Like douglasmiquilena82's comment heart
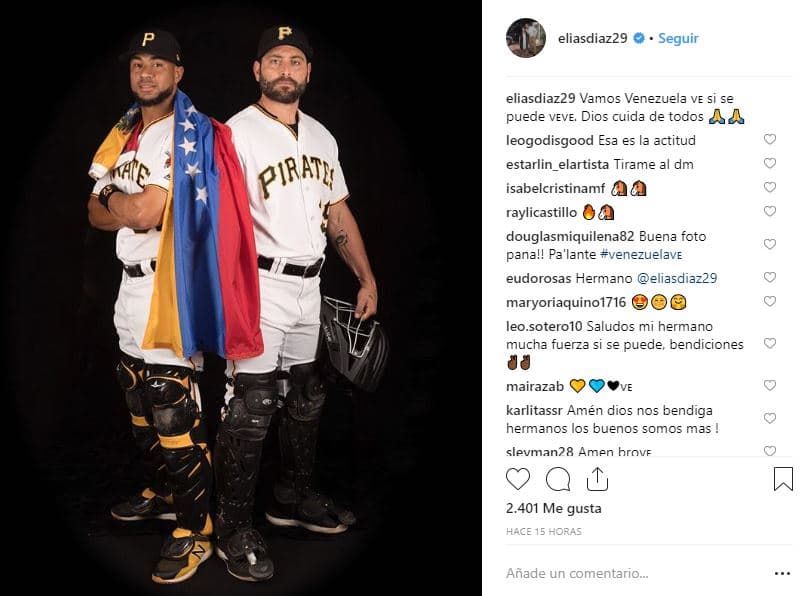The height and width of the screenshot is (596, 800). tap(769, 244)
